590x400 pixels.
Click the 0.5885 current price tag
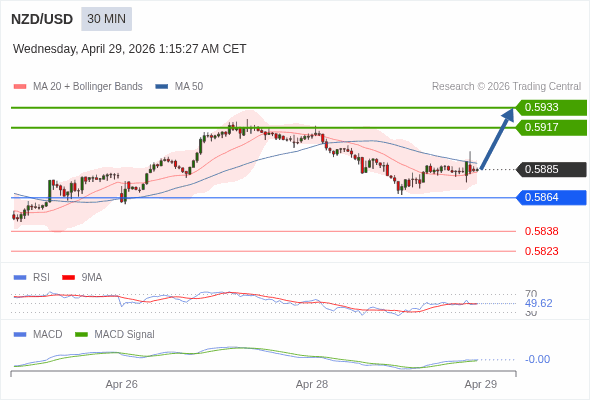point(551,169)
